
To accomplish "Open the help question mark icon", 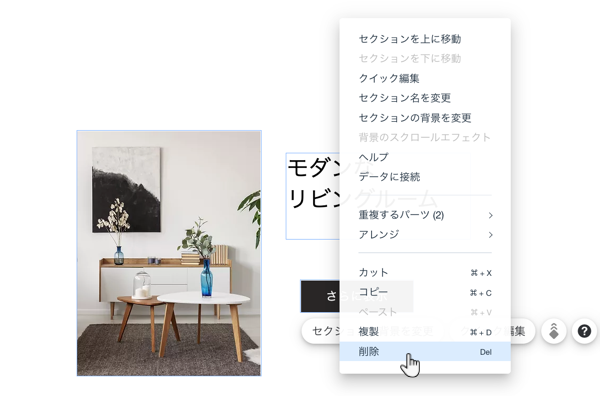I will (584, 331).
